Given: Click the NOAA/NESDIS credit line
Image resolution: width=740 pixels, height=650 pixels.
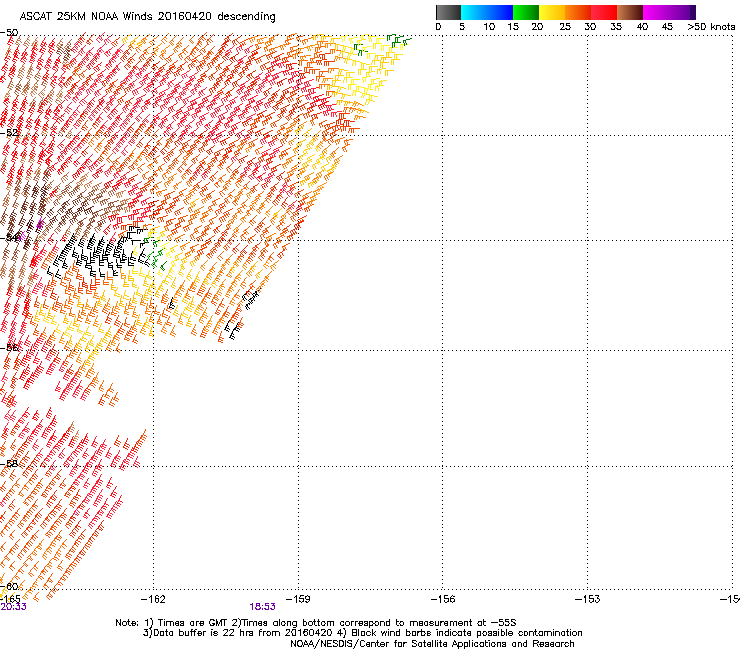Looking at the screenshot, I should pos(432,644).
